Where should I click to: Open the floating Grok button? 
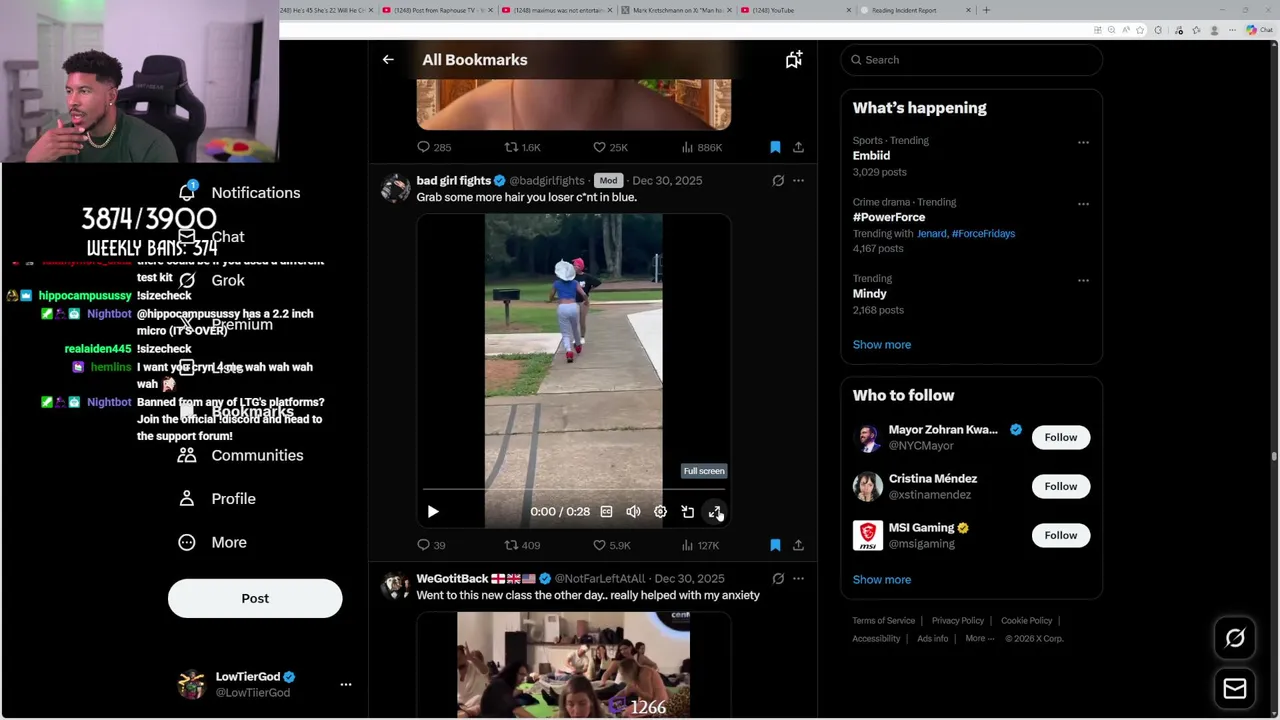[x=1235, y=638]
